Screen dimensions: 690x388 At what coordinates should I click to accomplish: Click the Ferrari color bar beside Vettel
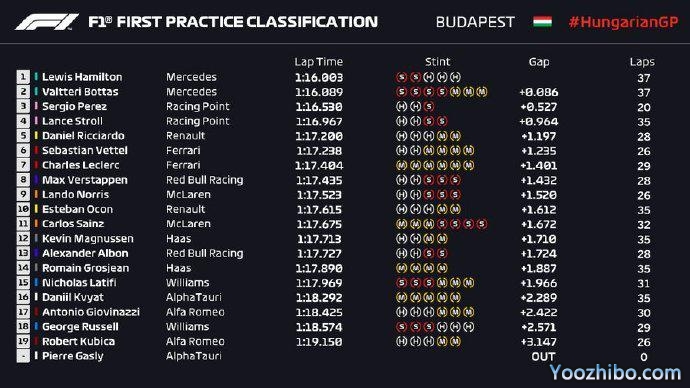coord(36,150)
